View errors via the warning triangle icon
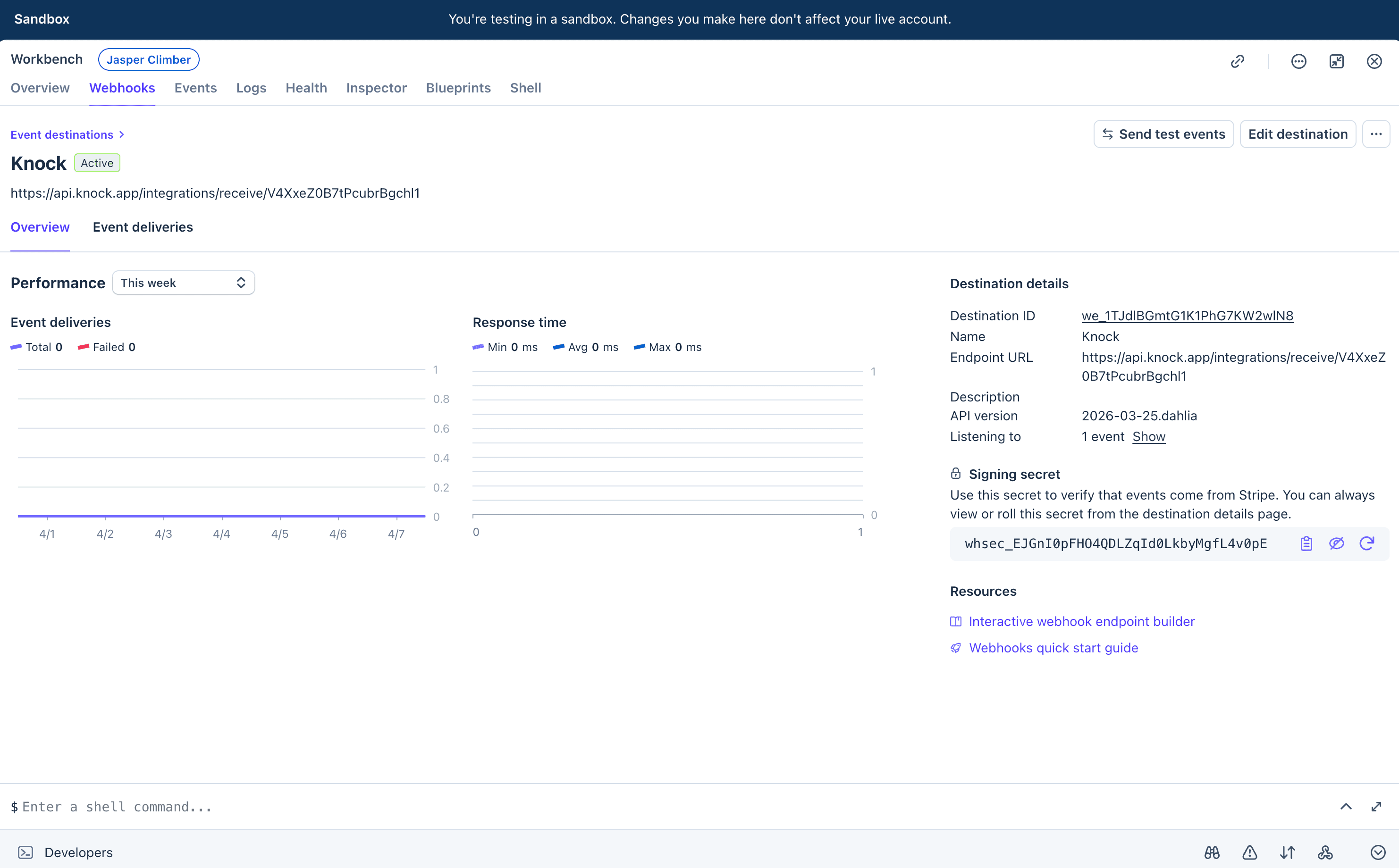1399x868 pixels. (1249, 852)
